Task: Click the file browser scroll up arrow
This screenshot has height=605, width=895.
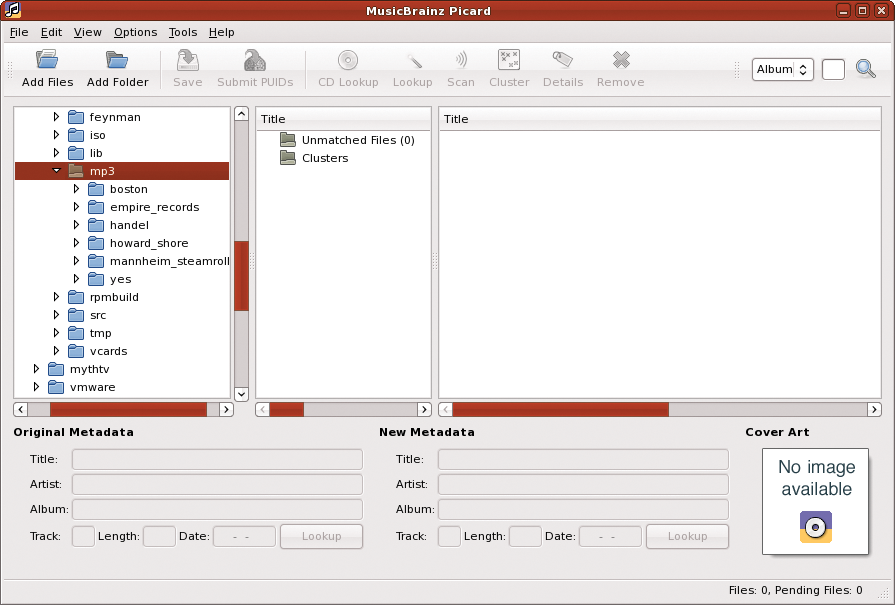Action: point(241,114)
